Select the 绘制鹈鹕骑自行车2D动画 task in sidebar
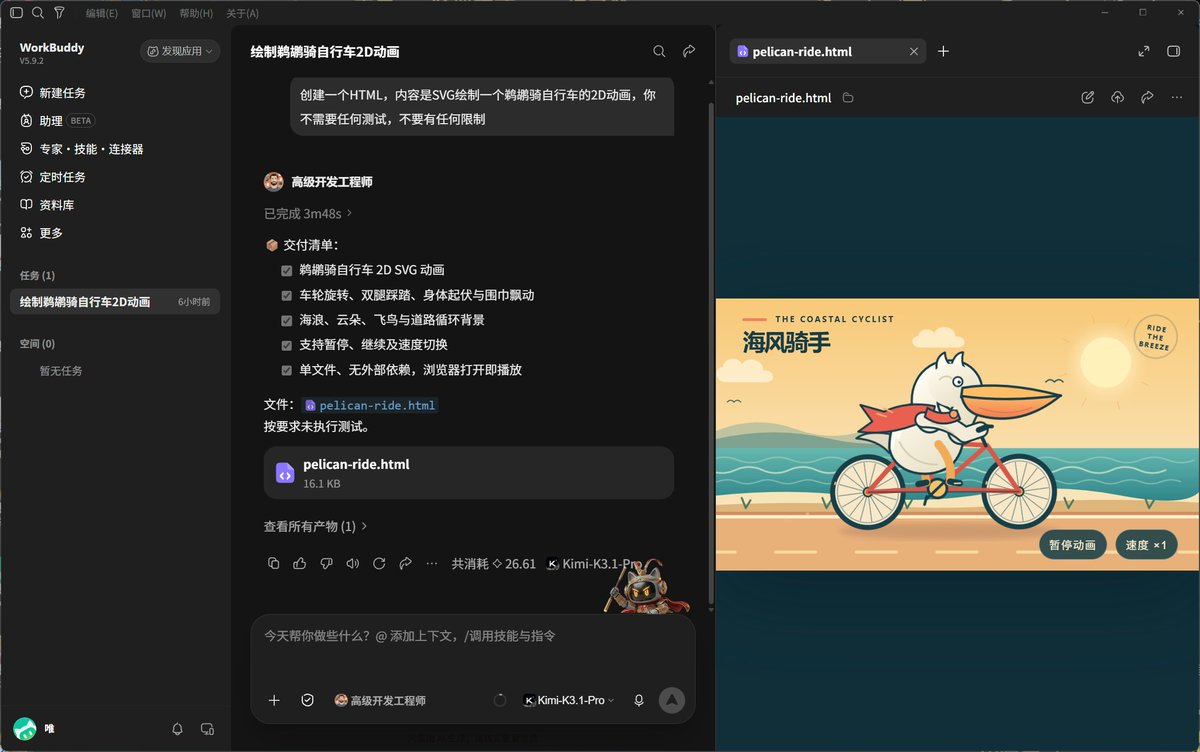 click(x=115, y=301)
